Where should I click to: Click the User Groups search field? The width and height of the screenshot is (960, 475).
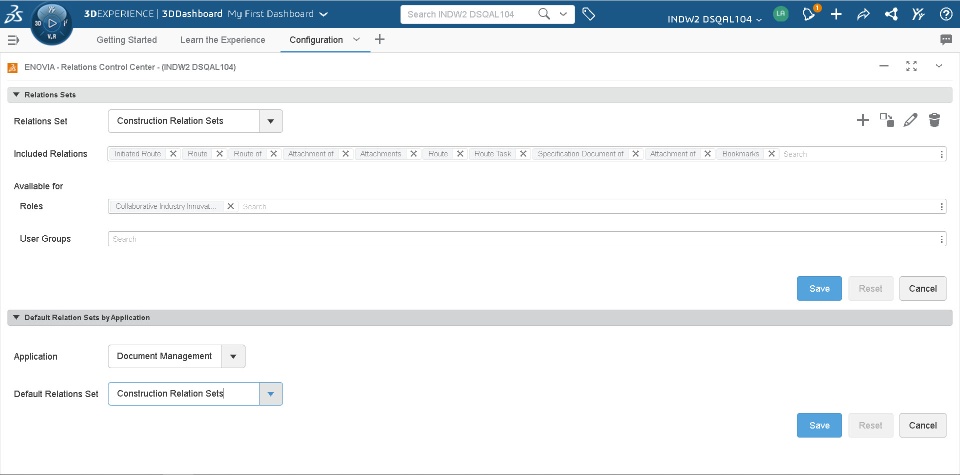pos(523,239)
